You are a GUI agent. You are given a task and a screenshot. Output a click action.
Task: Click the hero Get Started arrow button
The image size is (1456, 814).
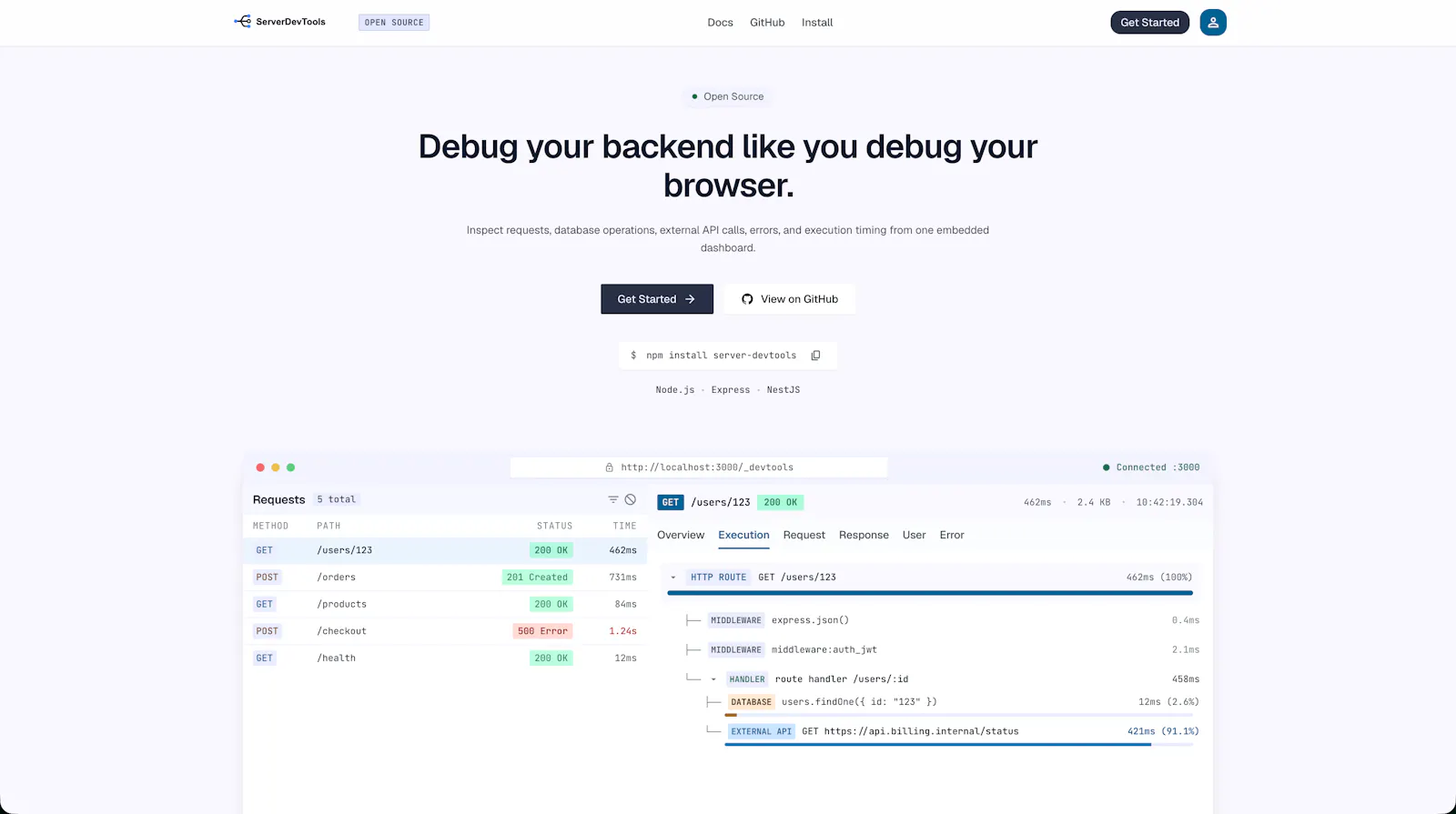pyautogui.click(x=656, y=299)
